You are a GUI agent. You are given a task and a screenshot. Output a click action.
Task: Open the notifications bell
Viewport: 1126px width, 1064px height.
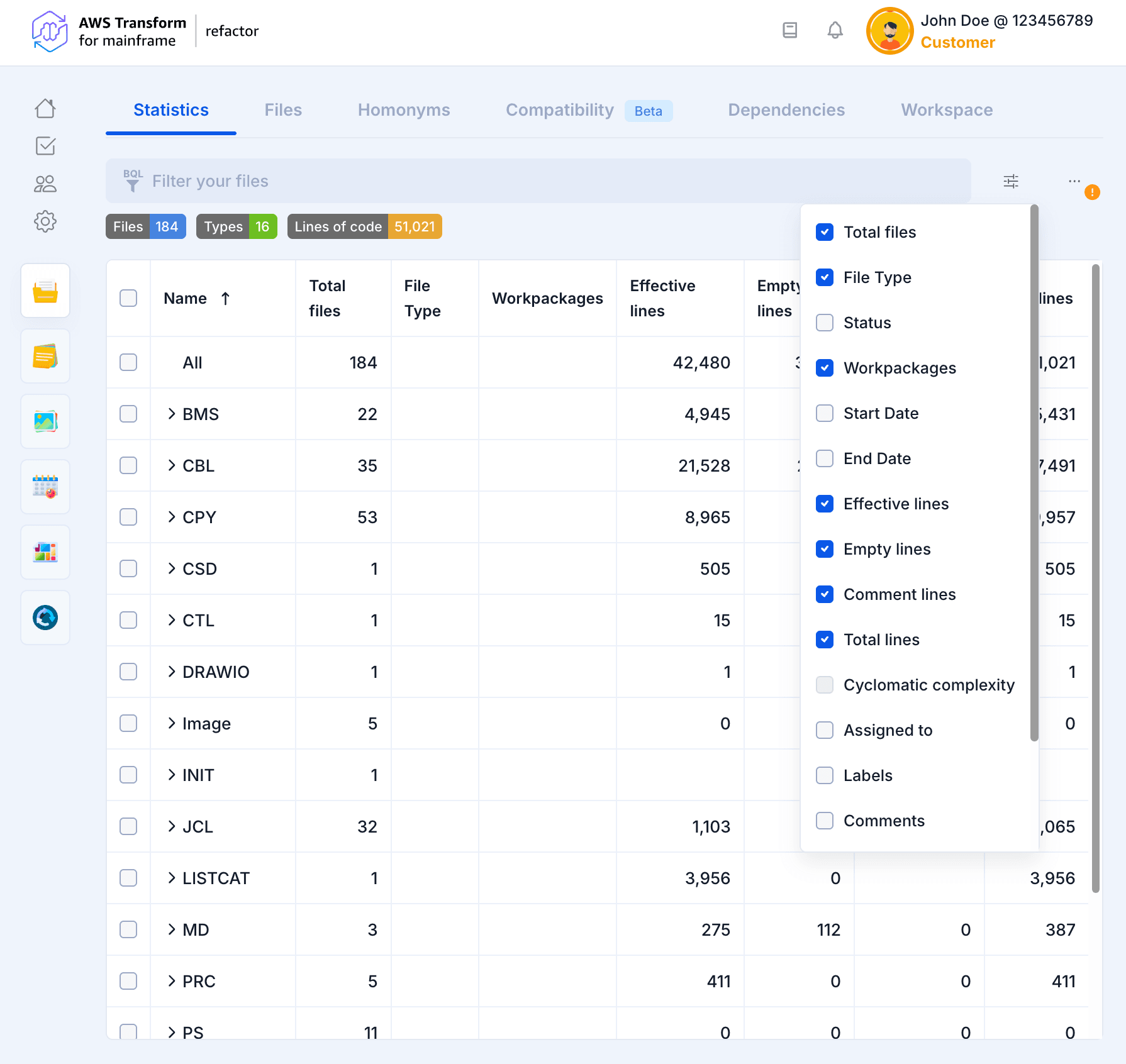click(x=835, y=30)
